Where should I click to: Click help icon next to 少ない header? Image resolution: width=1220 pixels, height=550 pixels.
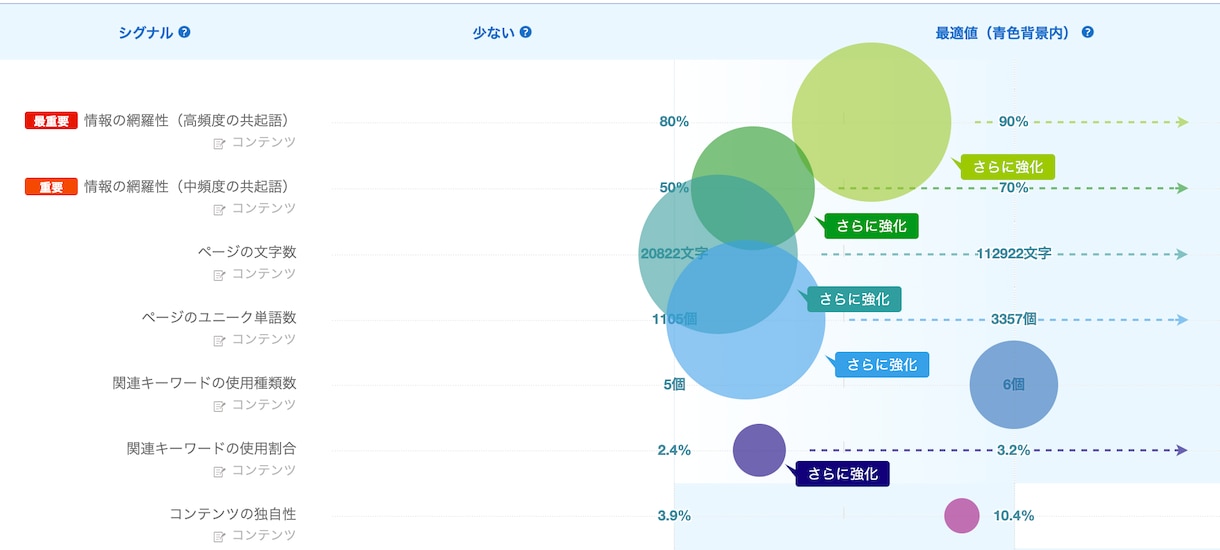pyautogui.click(x=525, y=32)
